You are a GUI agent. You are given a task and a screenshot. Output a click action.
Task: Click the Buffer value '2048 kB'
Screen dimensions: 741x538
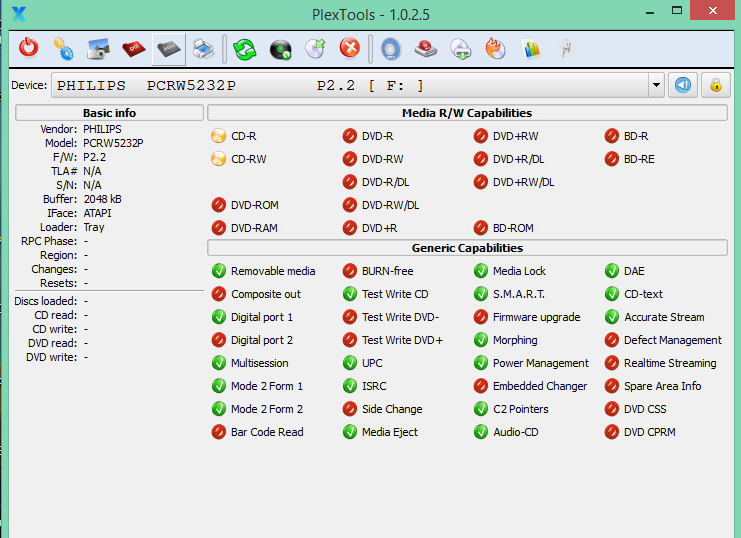(103, 199)
